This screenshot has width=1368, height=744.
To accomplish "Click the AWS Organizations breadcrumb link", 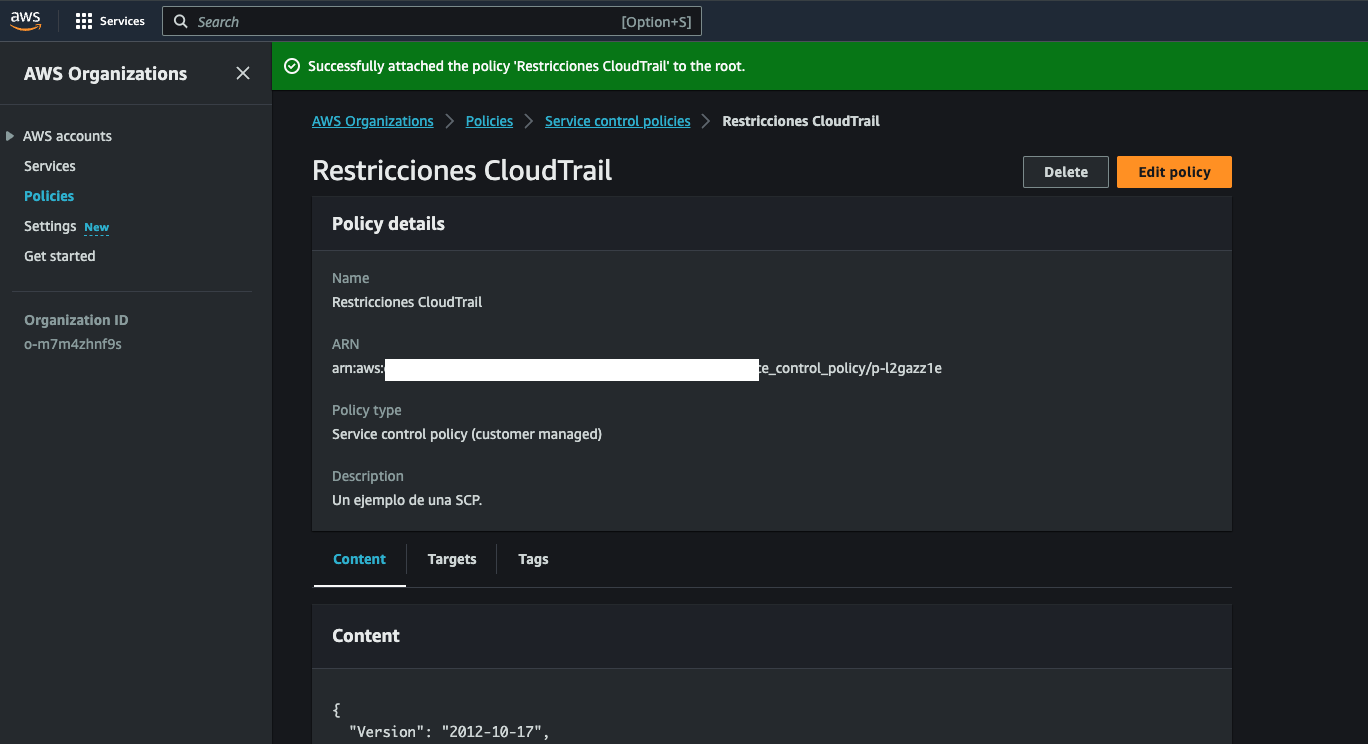I will [372, 121].
